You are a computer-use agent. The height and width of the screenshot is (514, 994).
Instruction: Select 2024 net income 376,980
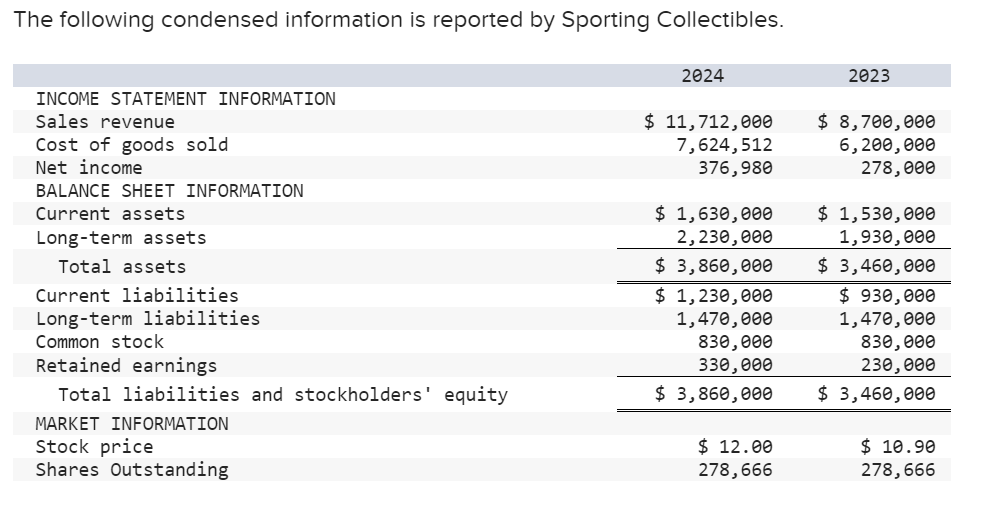735,168
